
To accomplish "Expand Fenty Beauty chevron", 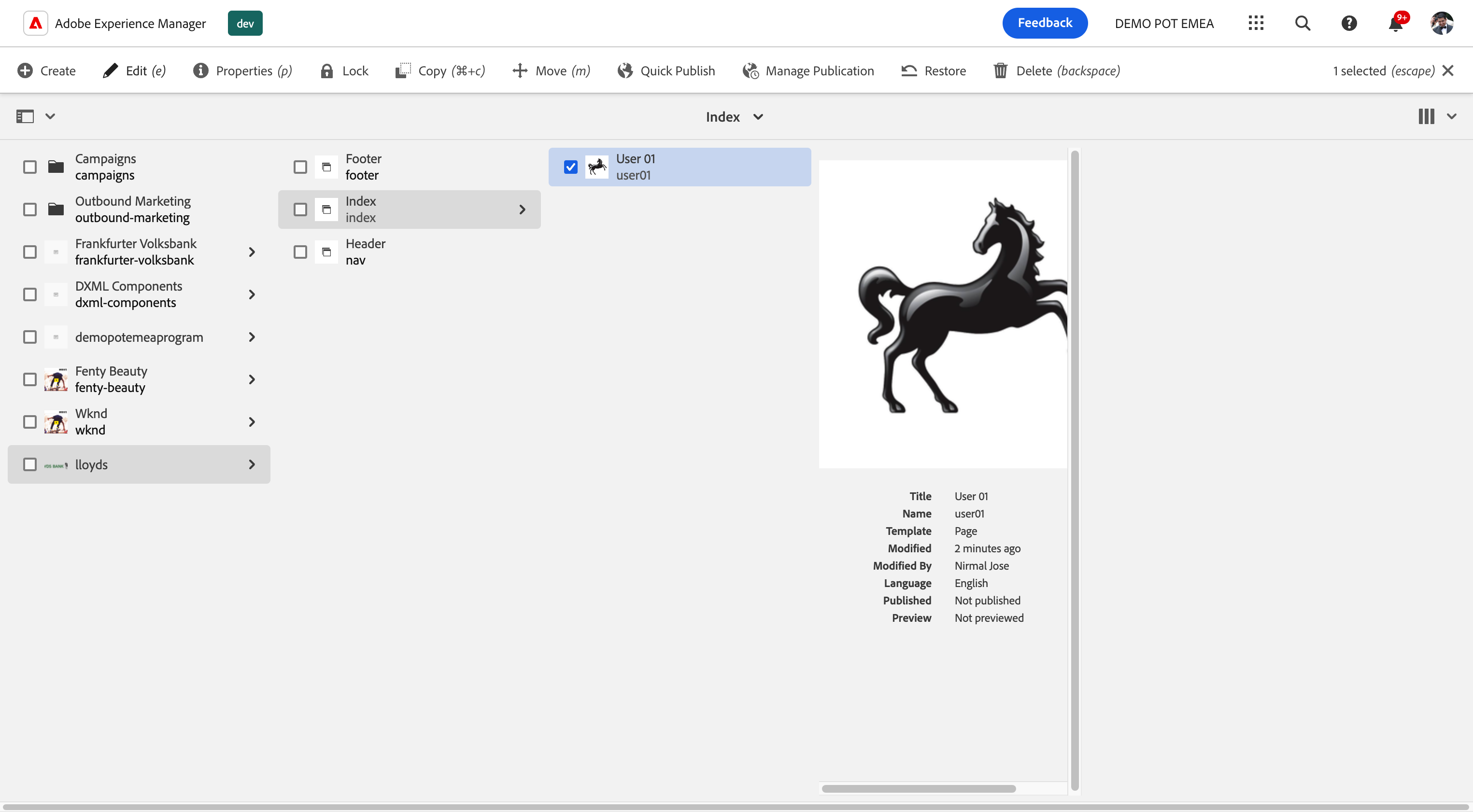I will tap(252, 379).
